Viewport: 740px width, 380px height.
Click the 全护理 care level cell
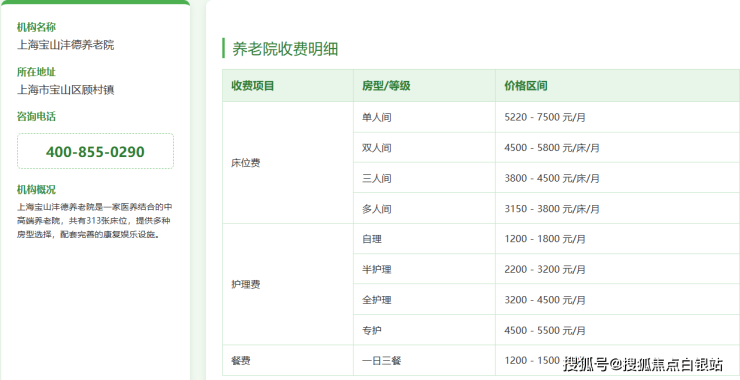pyautogui.click(x=424, y=300)
